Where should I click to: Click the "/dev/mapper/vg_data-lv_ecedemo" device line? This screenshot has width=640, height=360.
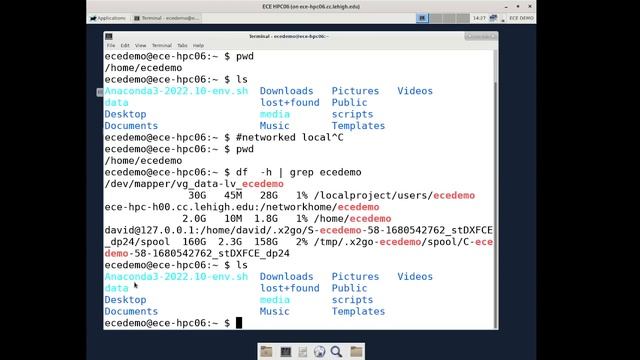click(194, 184)
